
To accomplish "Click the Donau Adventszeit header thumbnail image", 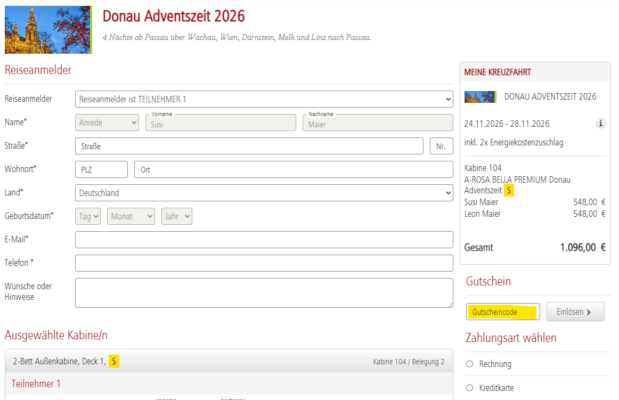I will 48,30.
